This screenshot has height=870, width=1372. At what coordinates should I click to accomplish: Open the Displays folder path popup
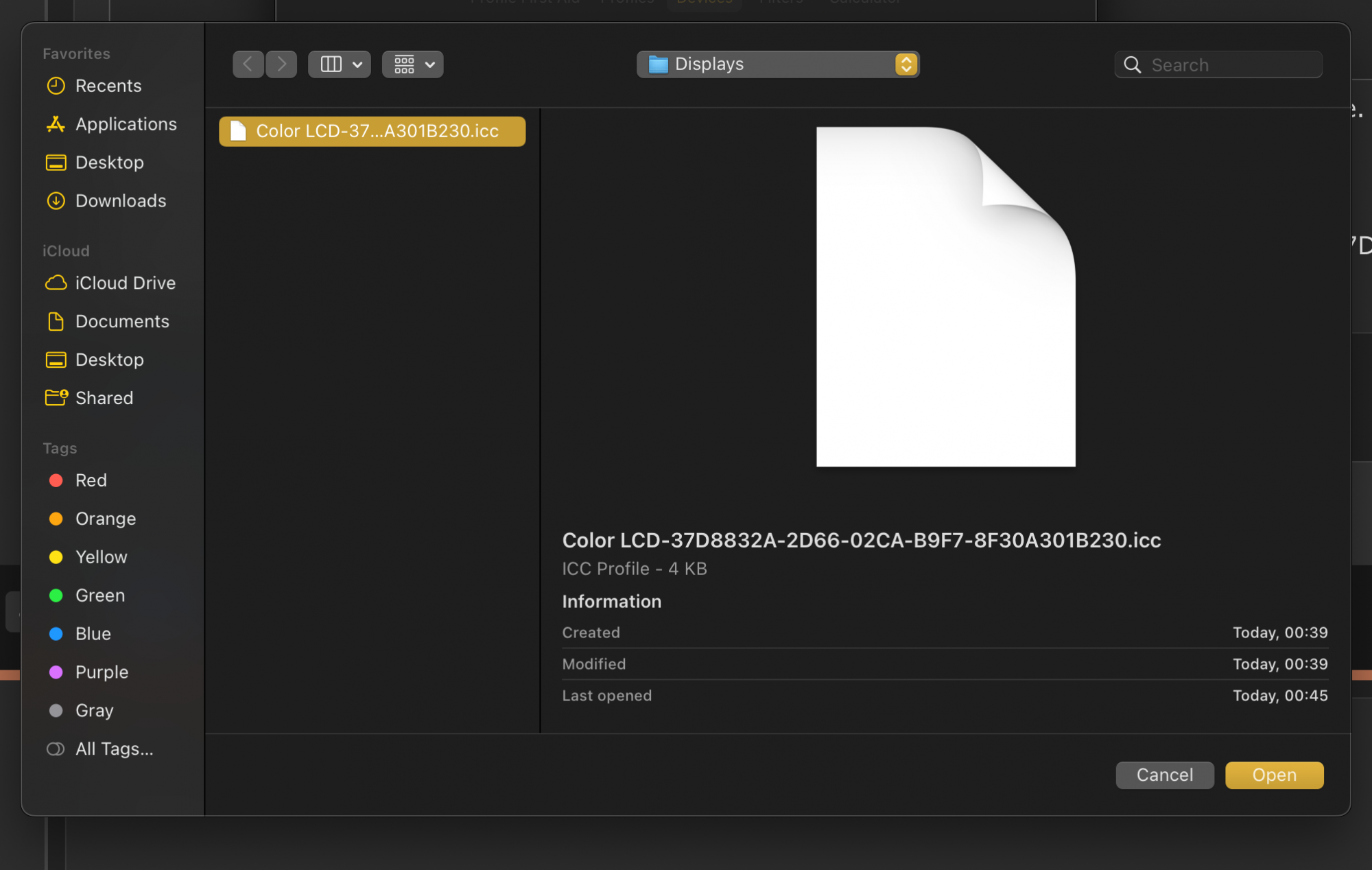click(x=777, y=64)
